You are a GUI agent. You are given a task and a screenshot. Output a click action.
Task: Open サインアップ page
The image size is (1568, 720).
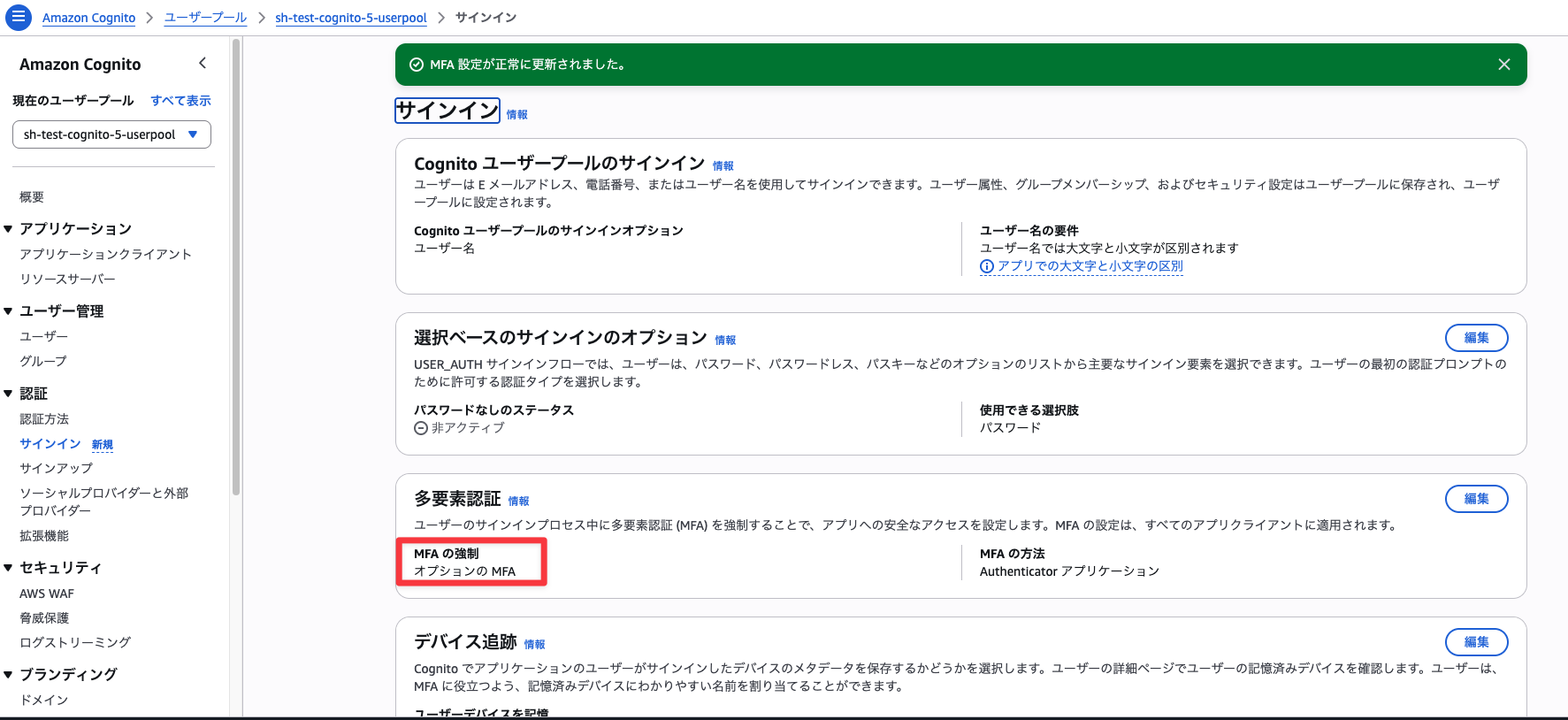pyautogui.click(x=56, y=469)
